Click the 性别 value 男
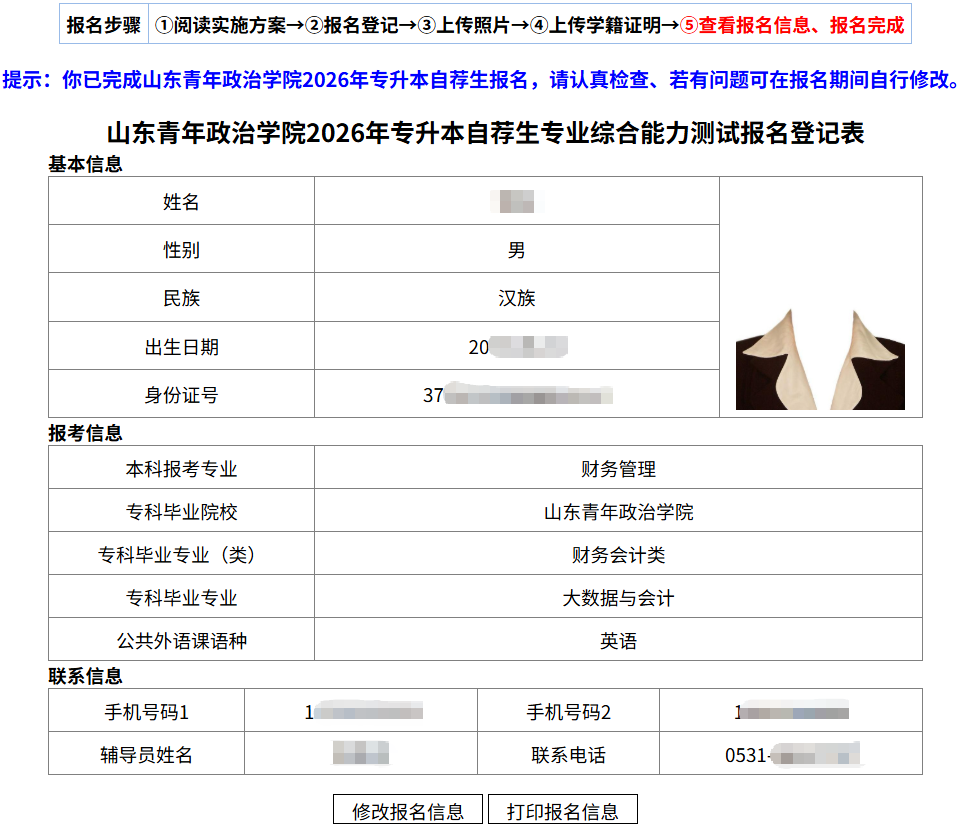 (517, 250)
